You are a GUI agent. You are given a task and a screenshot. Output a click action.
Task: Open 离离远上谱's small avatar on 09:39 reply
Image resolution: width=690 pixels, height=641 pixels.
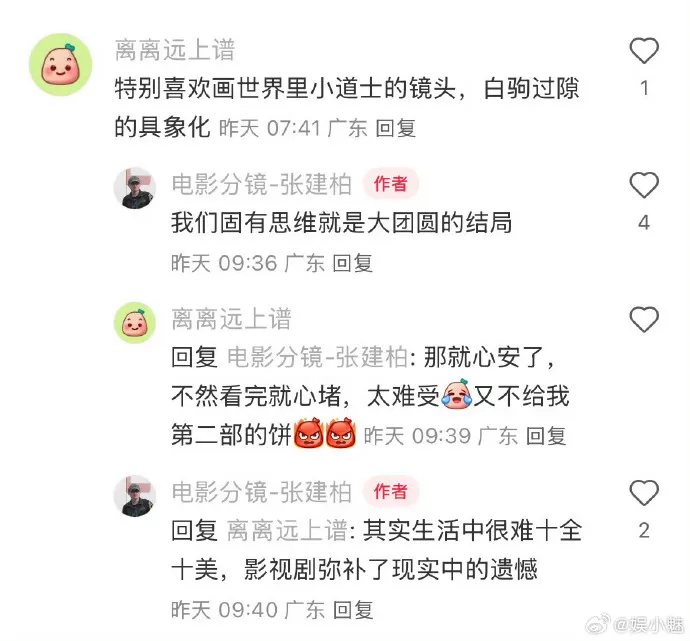click(x=135, y=322)
